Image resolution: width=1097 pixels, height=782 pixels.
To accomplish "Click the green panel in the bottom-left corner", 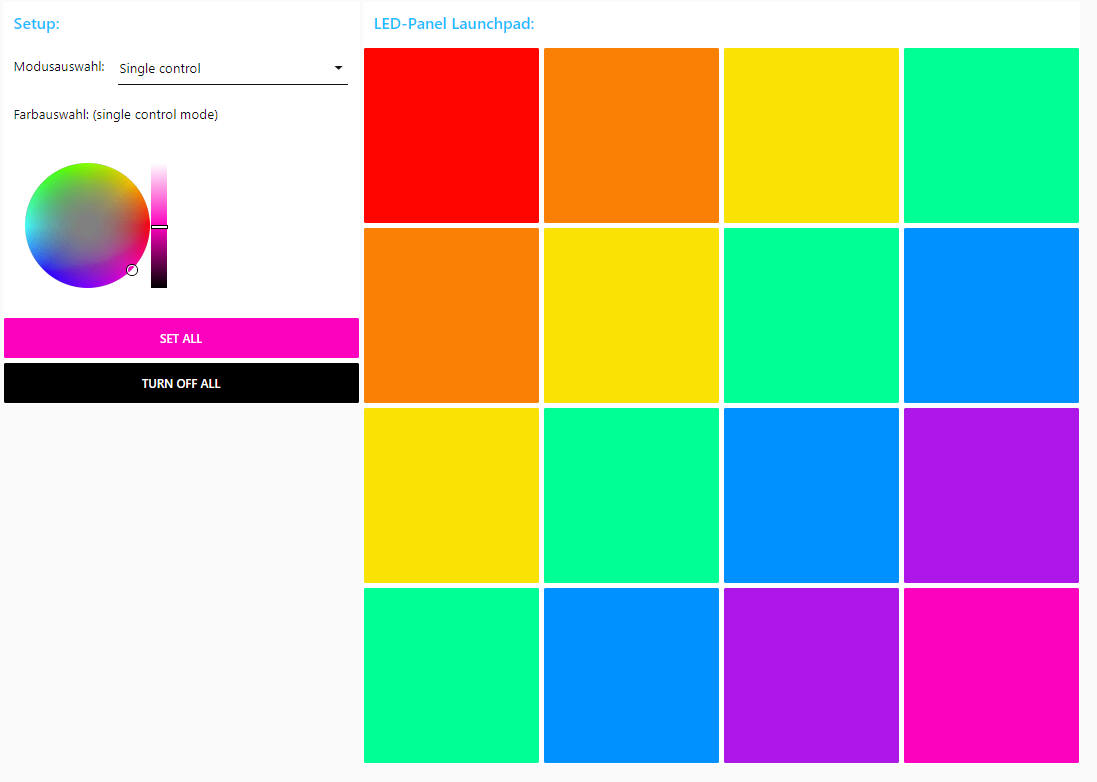I will [x=451, y=675].
